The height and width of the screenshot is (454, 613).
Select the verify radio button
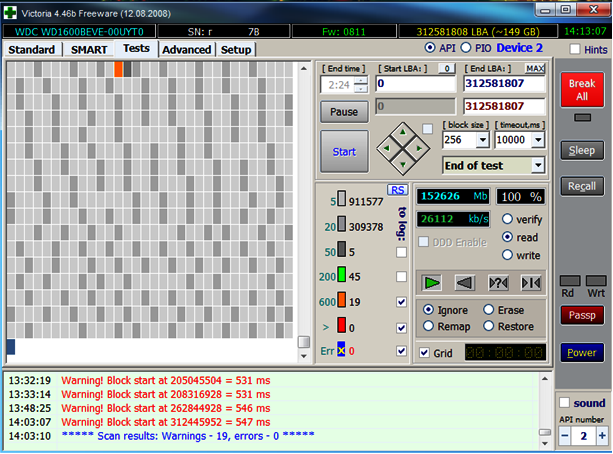508,219
